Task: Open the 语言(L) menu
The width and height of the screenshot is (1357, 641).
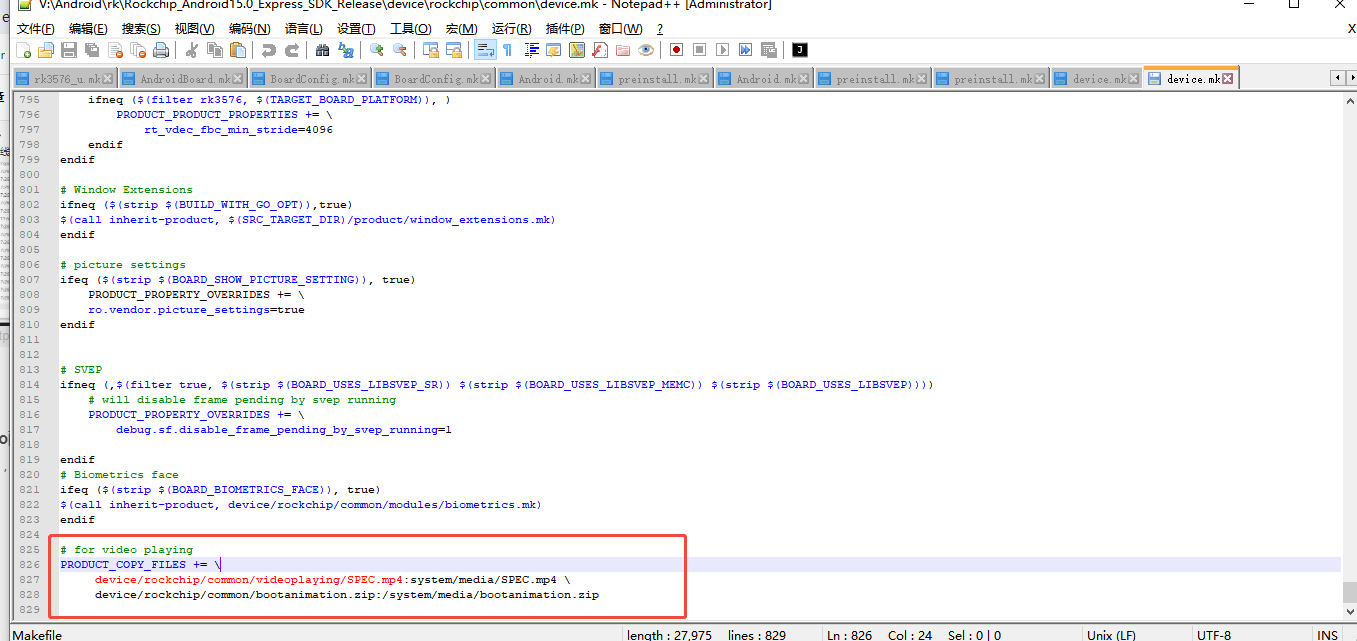Action: pyautogui.click(x=303, y=29)
